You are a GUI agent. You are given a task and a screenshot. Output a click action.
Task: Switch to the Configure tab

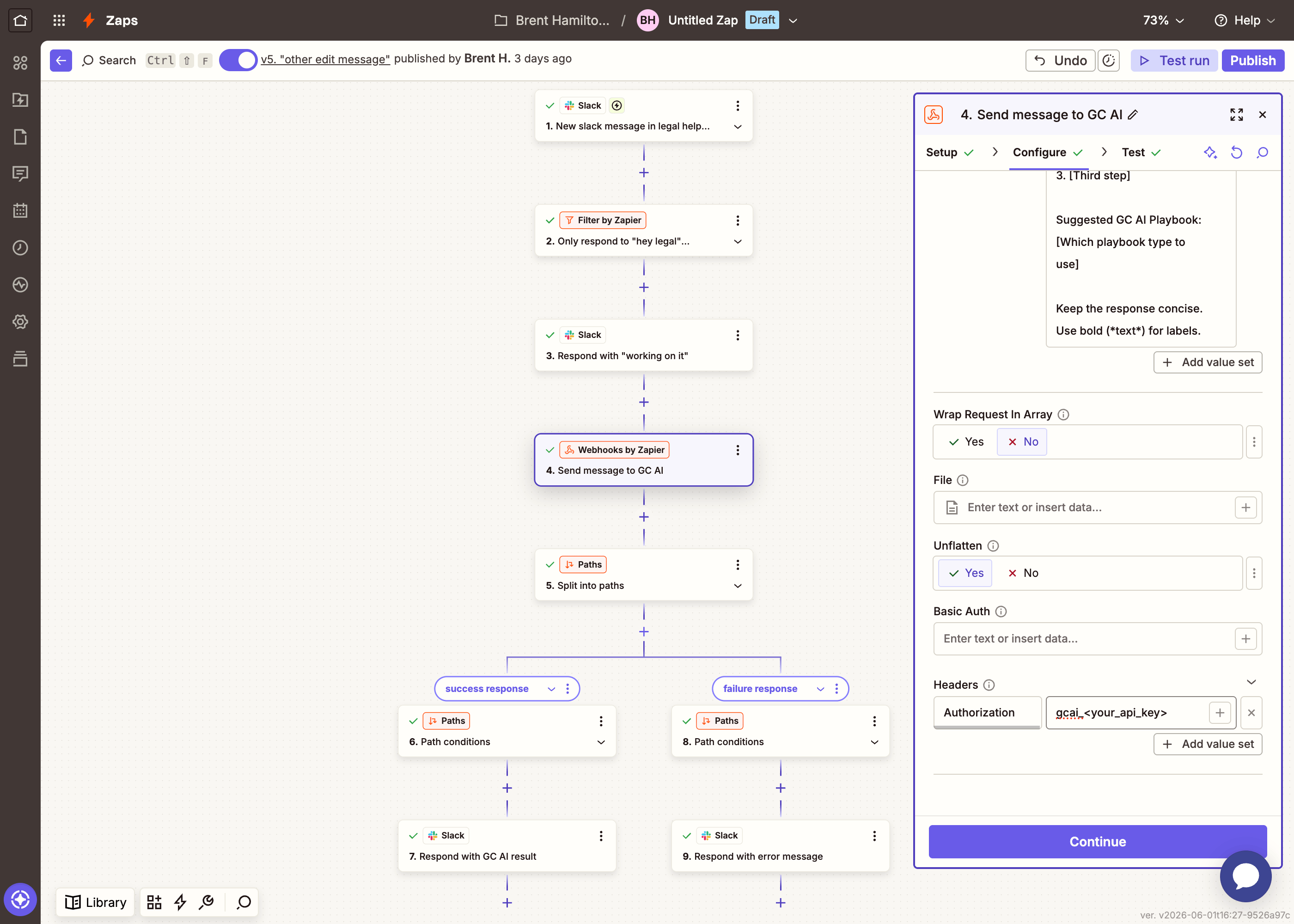[x=1048, y=153]
